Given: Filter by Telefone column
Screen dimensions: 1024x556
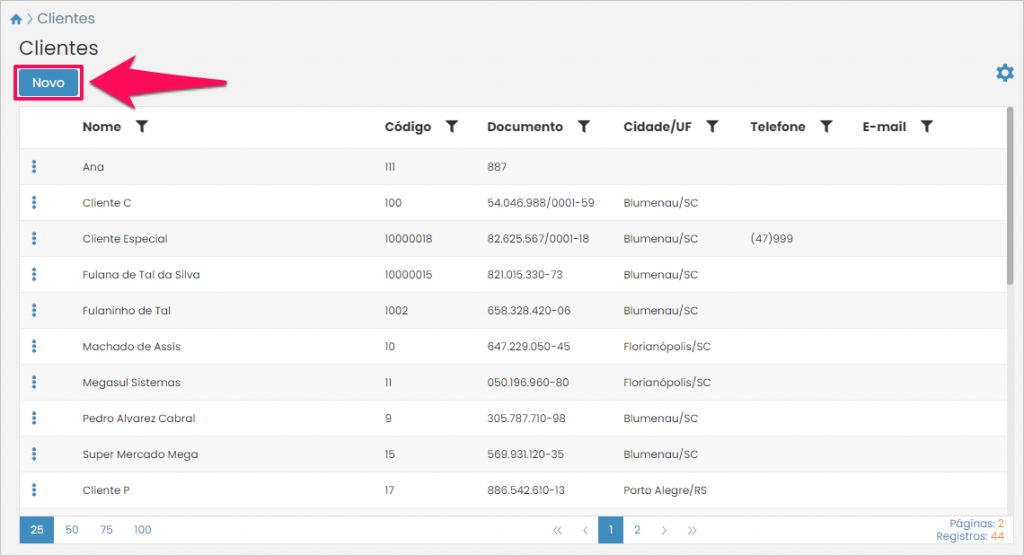Looking at the screenshot, I should pyautogui.click(x=826, y=127).
